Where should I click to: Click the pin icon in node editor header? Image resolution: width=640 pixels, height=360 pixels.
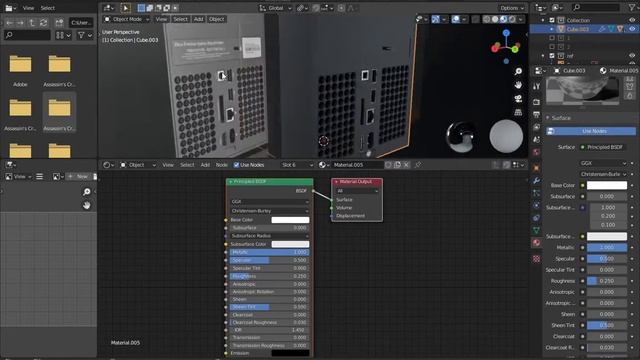pyautogui.click(x=418, y=165)
